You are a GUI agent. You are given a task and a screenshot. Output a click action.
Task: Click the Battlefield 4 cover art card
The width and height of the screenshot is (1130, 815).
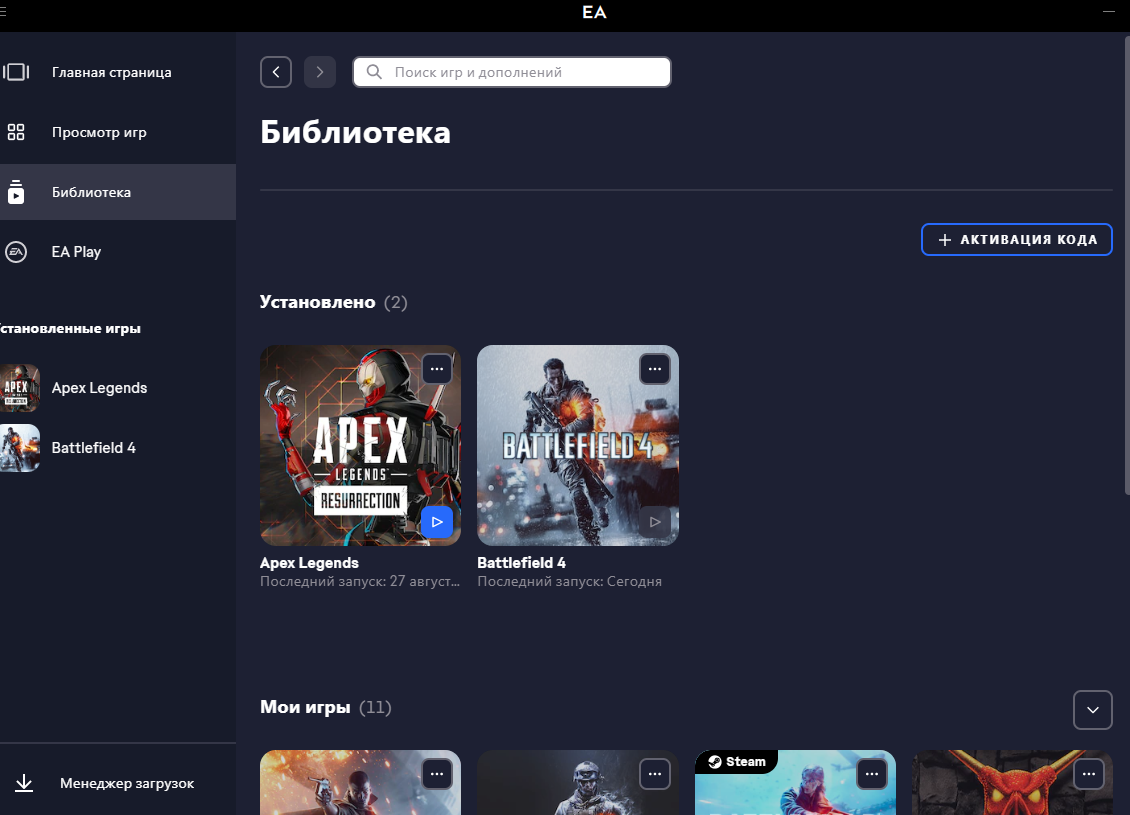click(578, 445)
